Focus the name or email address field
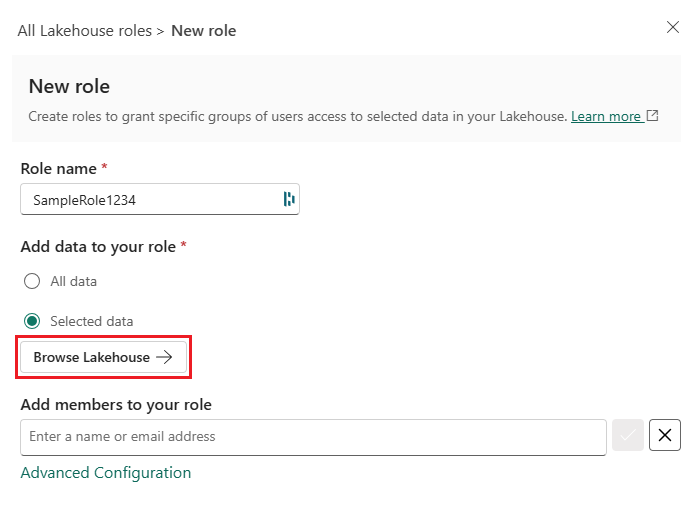This screenshot has width=700, height=517. (x=313, y=436)
